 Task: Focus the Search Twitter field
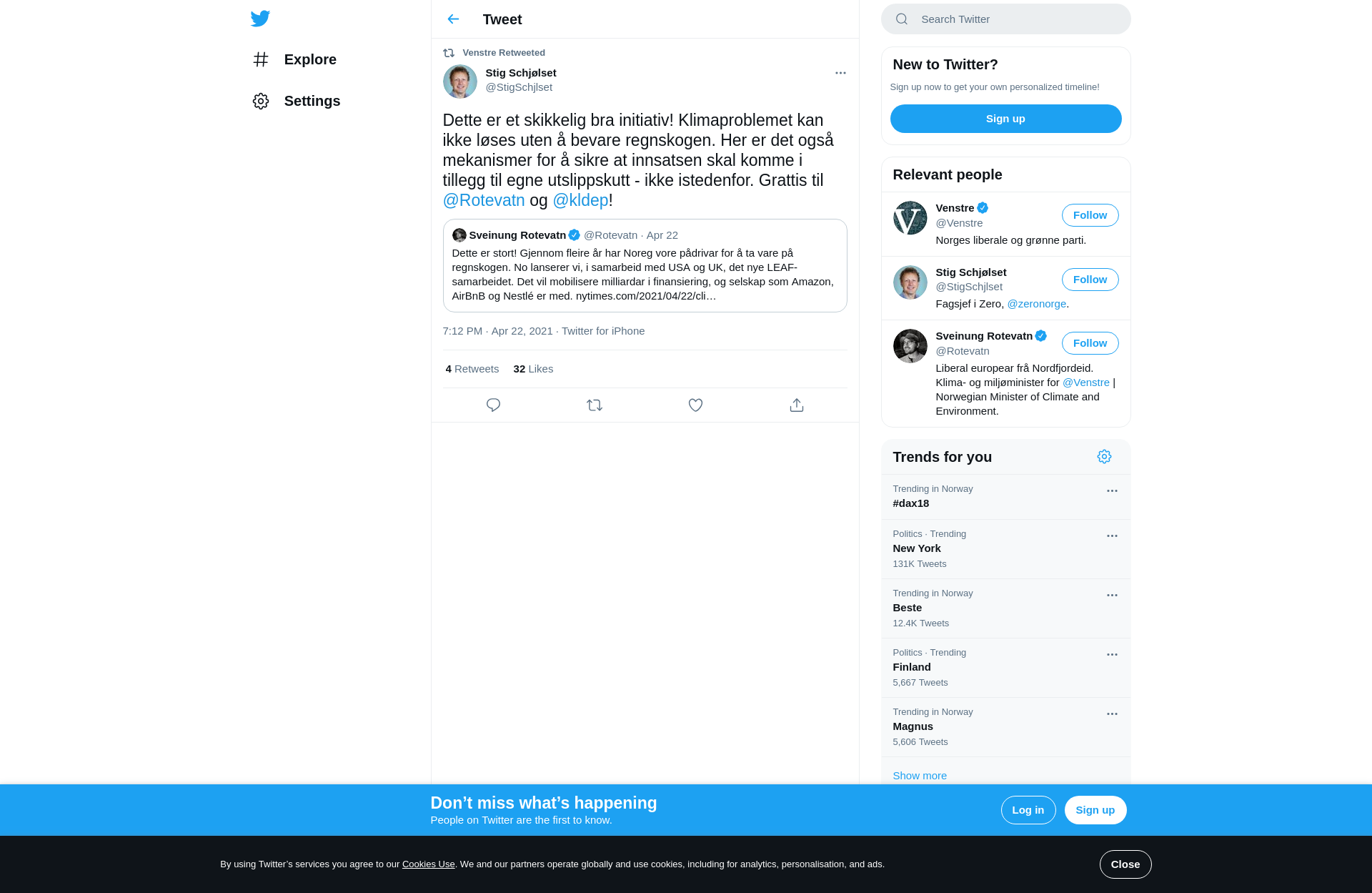point(1005,19)
